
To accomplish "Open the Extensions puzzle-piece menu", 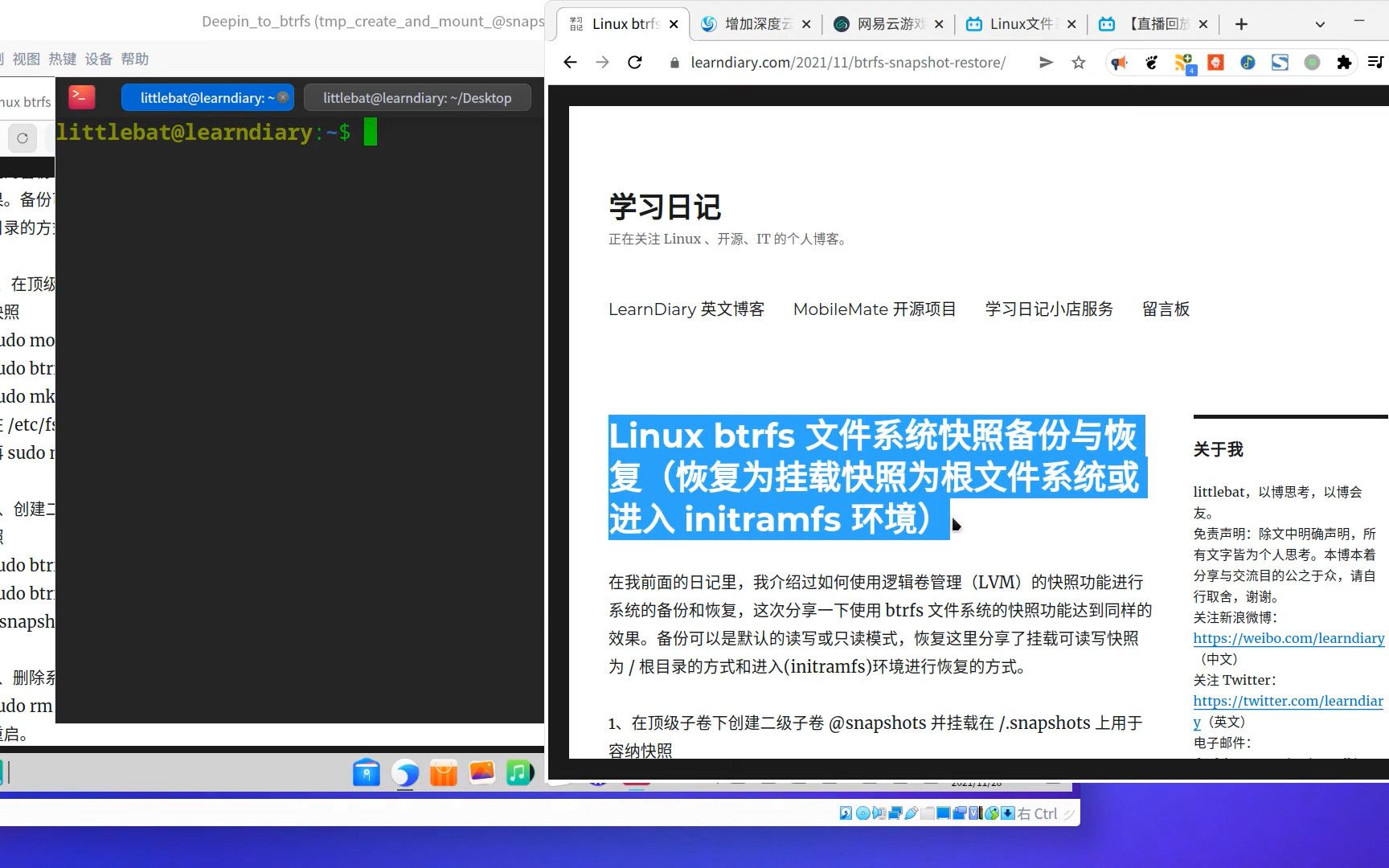I will [x=1344, y=62].
